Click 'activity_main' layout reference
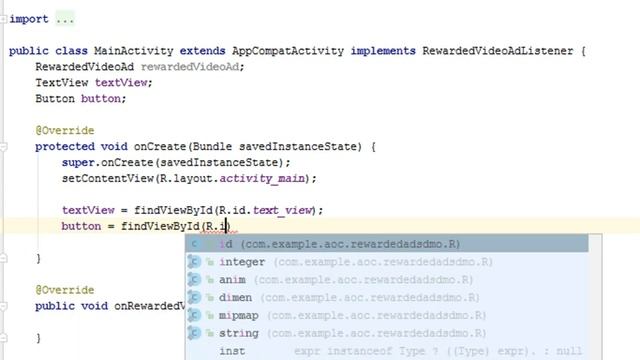The height and width of the screenshot is (360, 640). 262,178
